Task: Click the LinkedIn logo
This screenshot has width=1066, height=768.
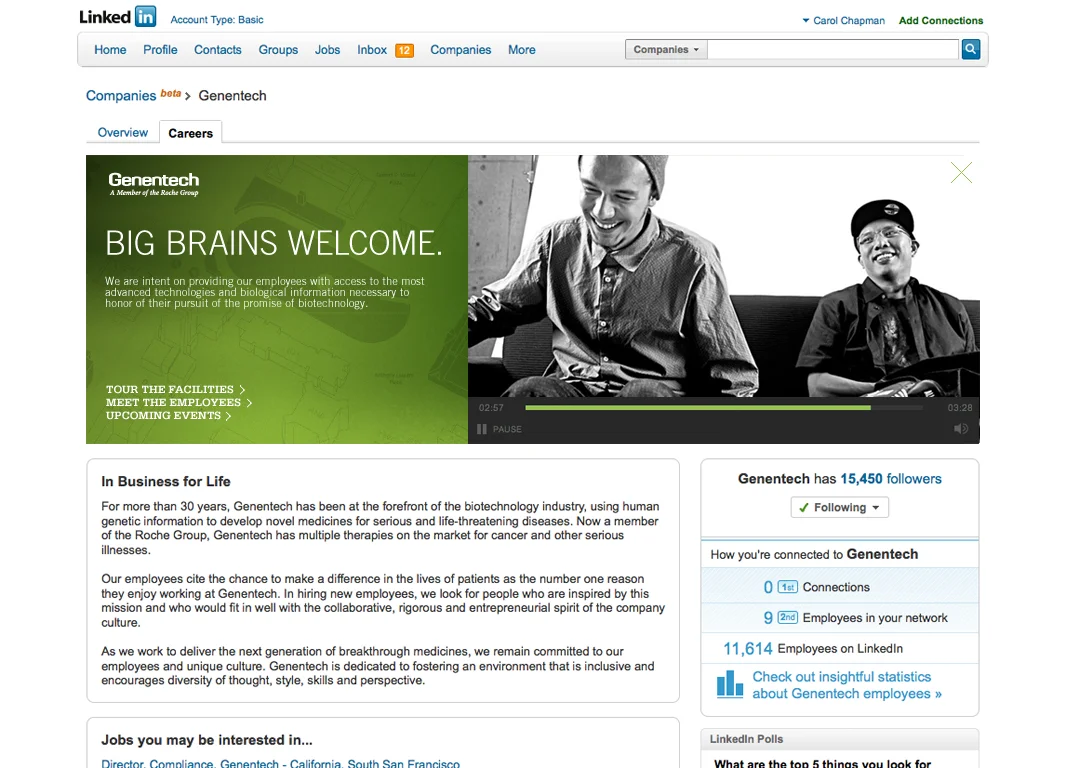Action: [118, 16]
